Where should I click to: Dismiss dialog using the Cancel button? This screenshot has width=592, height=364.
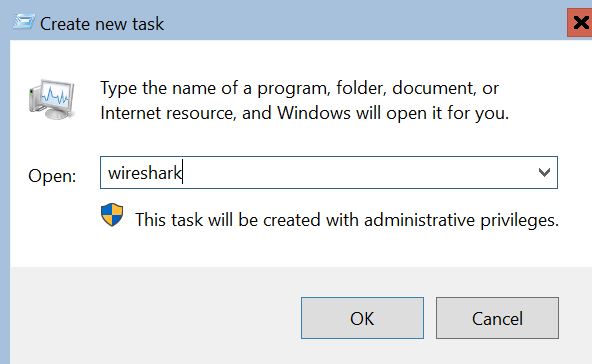coord(497,318)
